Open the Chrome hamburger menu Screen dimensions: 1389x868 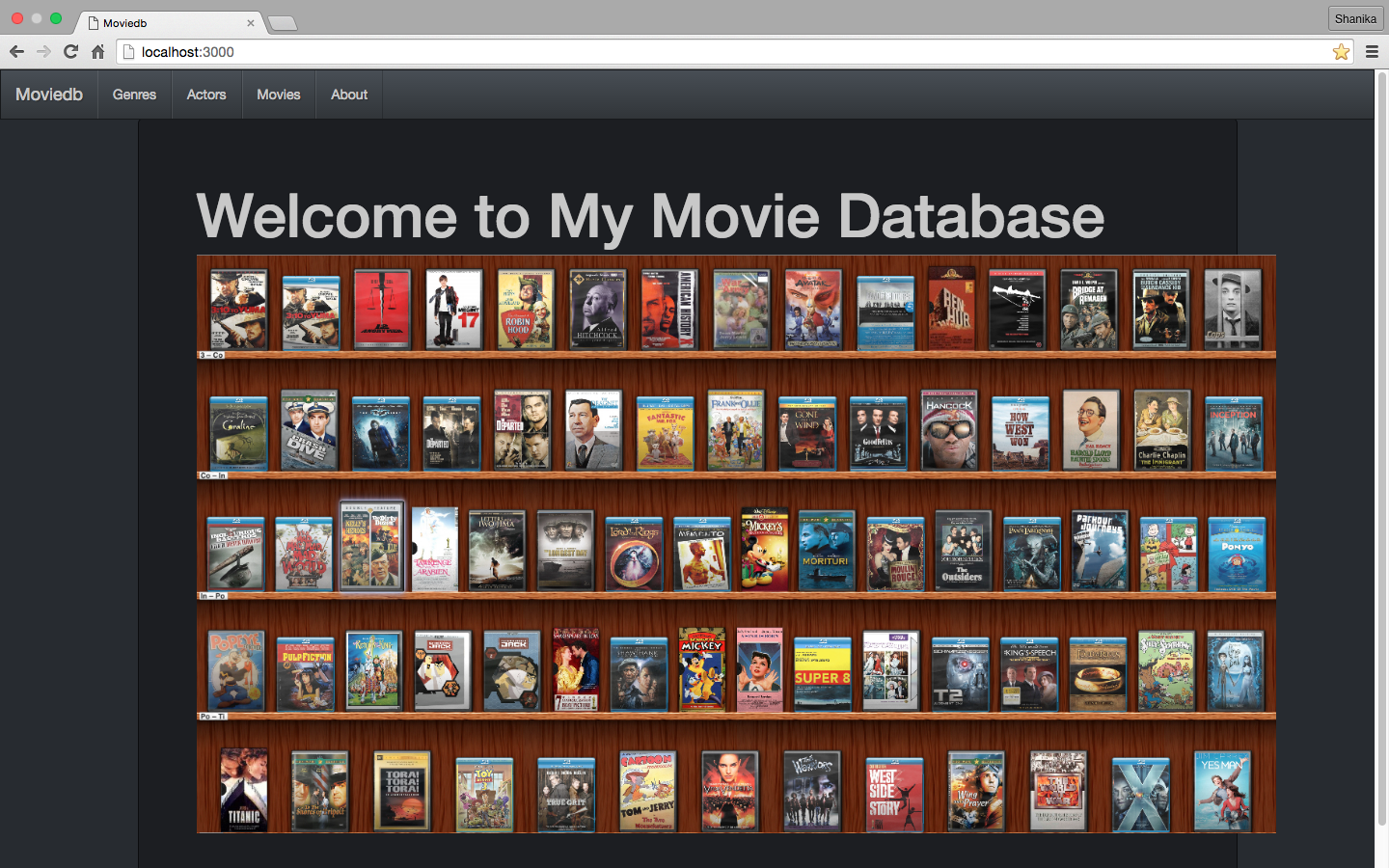point(1372,52)
